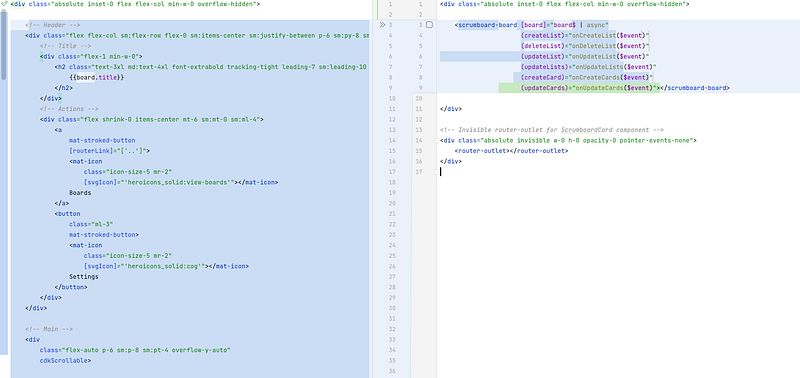Click the 'flex flex-col sm:flex-row' header div line
800x378 pixels.
point(196,36)
